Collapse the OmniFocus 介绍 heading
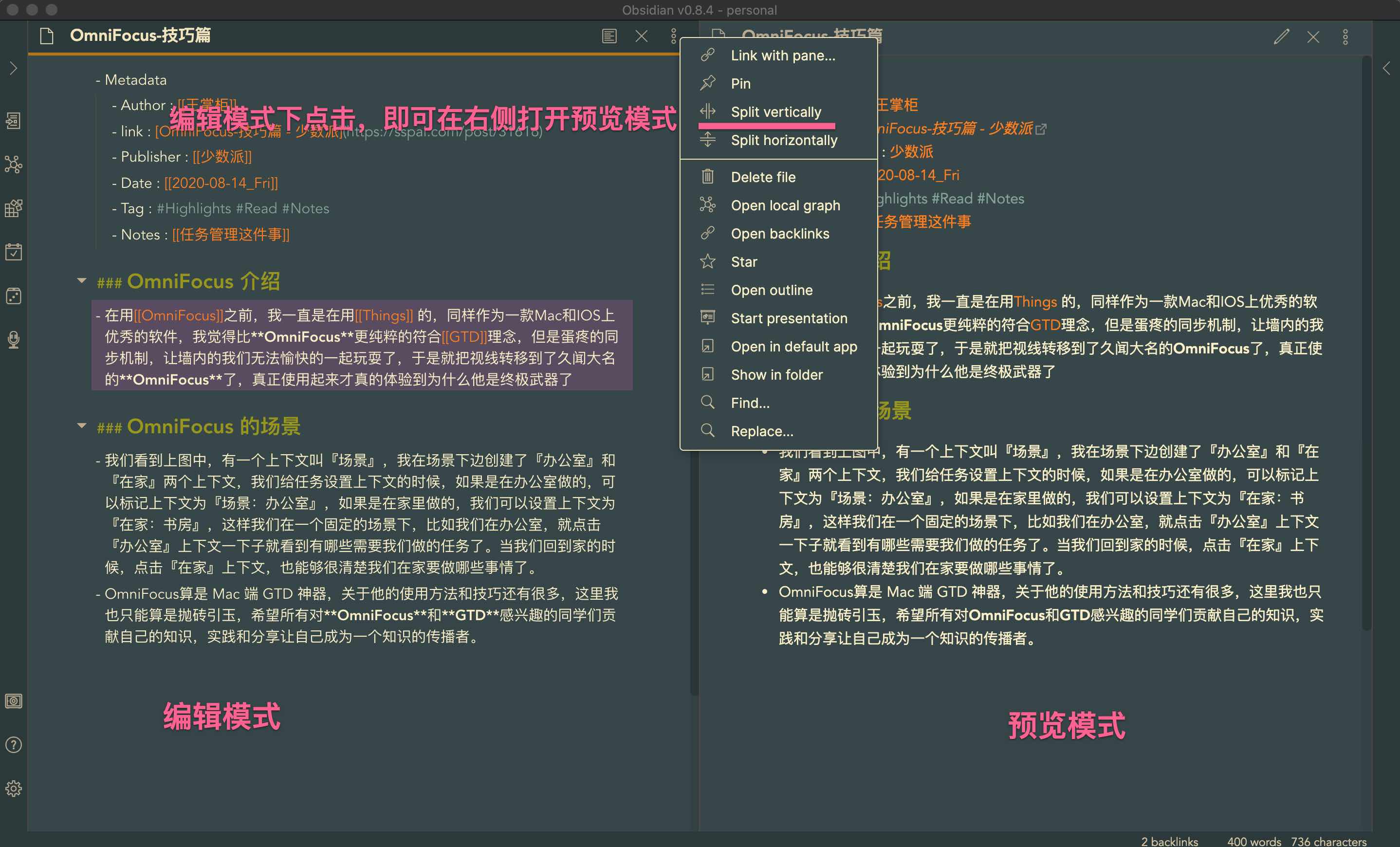Image resolution: width=1400 pixels, height=847 pixels. pyautogui.click(x=82, y=280)
